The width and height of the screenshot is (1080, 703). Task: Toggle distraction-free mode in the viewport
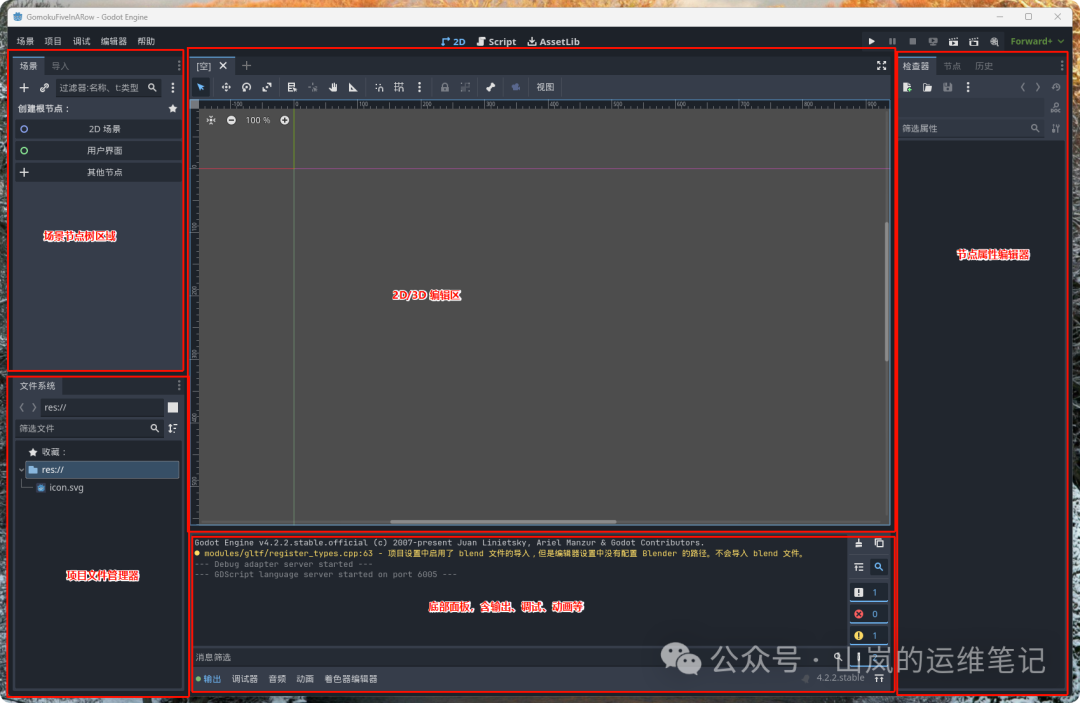coord(881,66)
